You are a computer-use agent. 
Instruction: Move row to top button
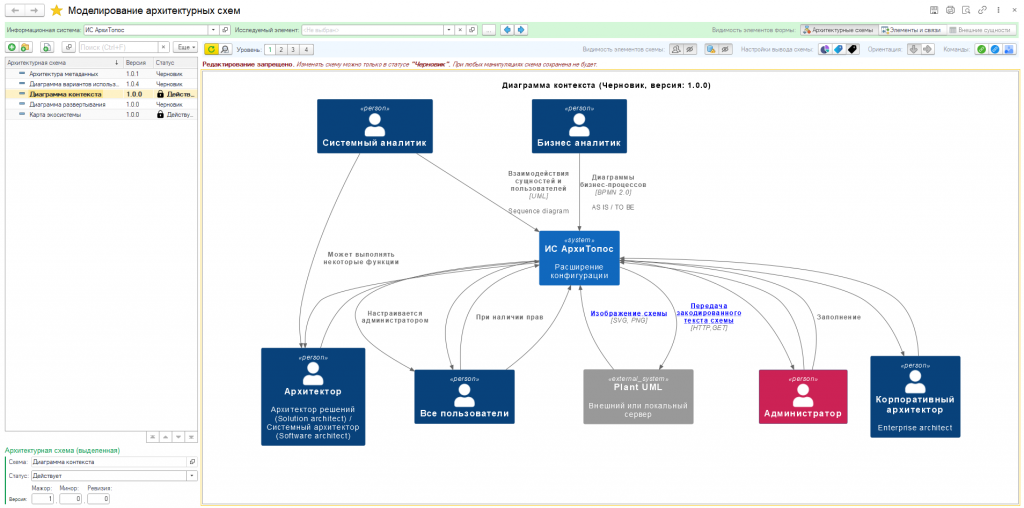[152, 436]
